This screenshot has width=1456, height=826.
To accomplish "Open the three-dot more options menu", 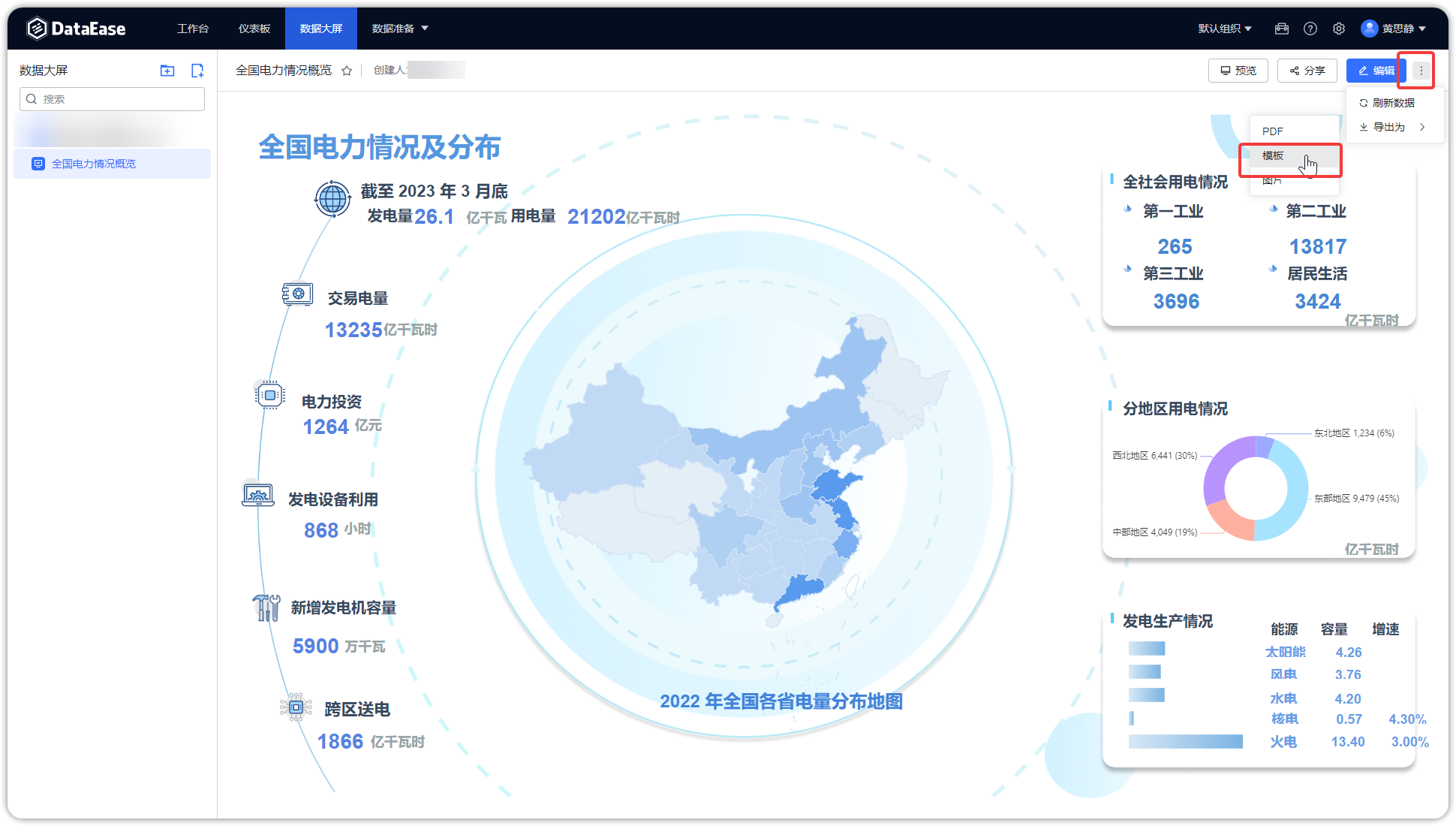I will (x=1421, y=71).
